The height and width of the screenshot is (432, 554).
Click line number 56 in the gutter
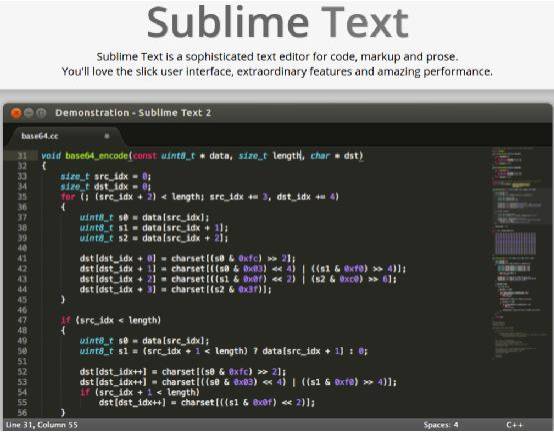point(22,413)
